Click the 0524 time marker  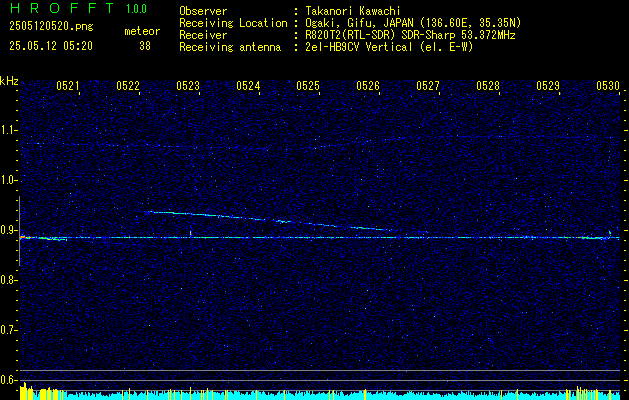pos(248,85)
